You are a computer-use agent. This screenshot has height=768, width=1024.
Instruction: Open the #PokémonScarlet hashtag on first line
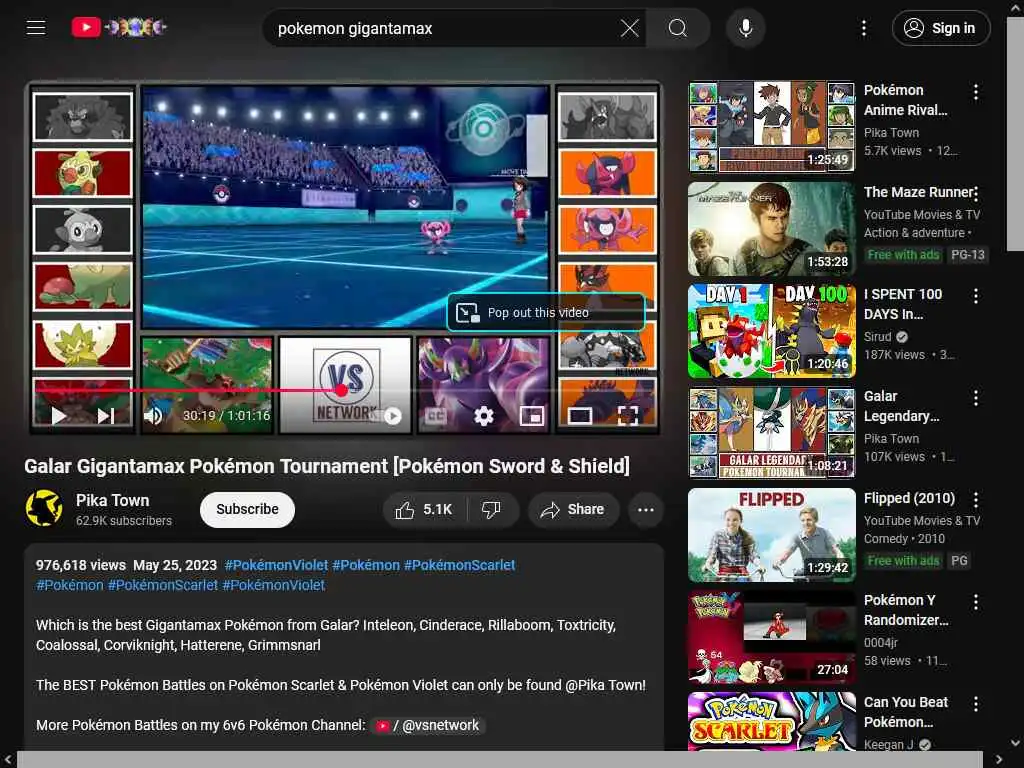coord(459,565)
